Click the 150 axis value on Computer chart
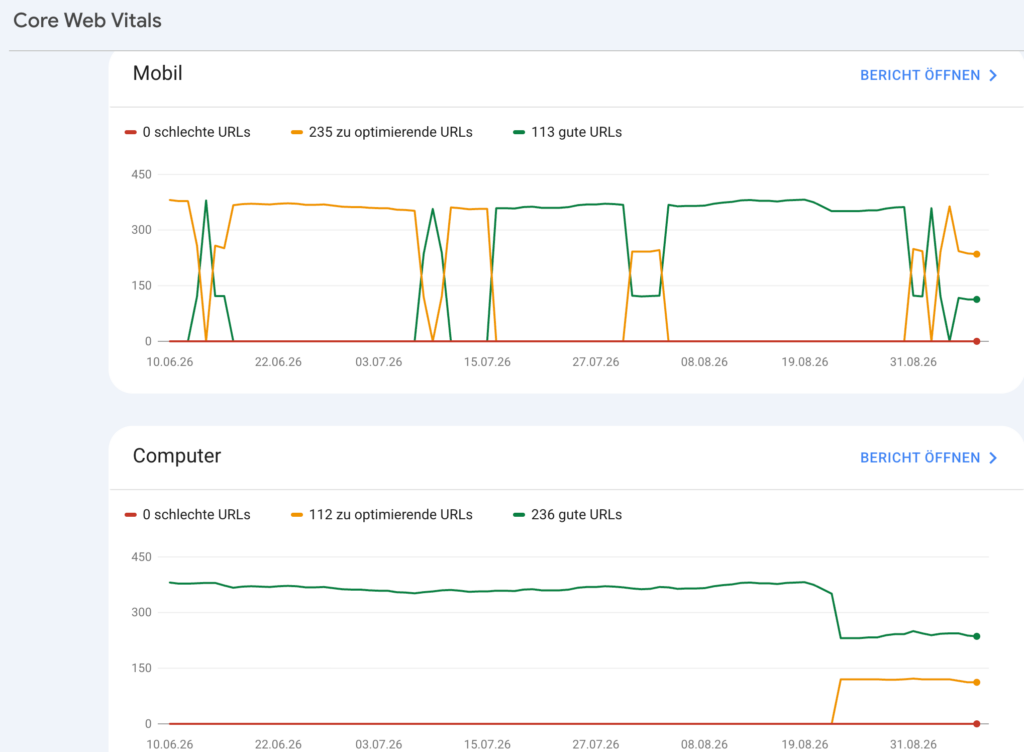 [x=141, y=668]
